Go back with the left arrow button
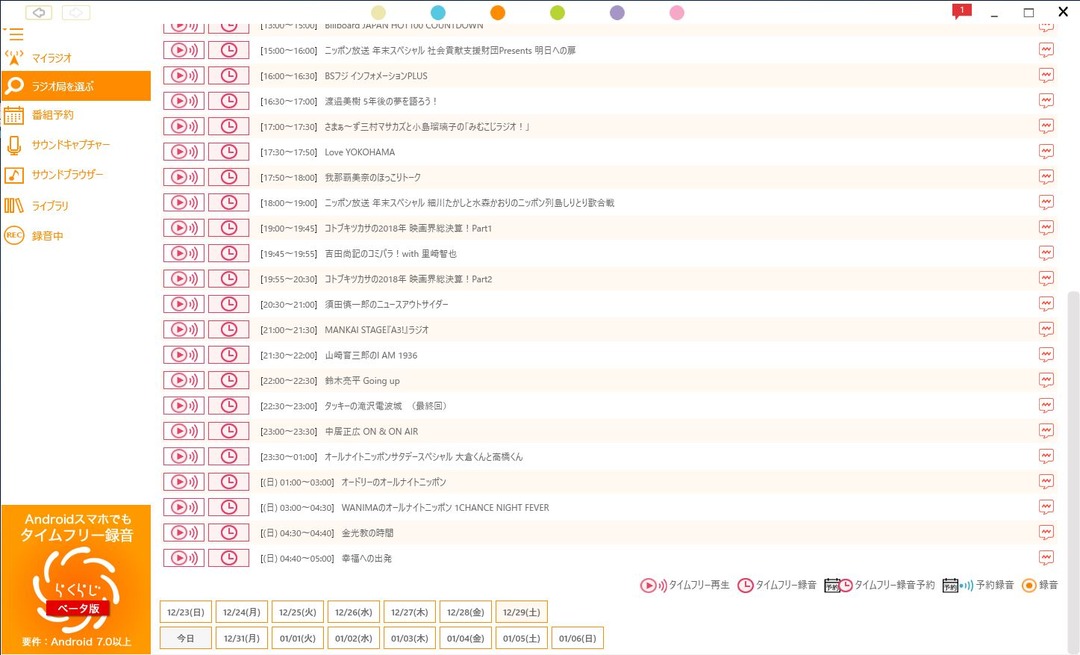 [39, 12]
